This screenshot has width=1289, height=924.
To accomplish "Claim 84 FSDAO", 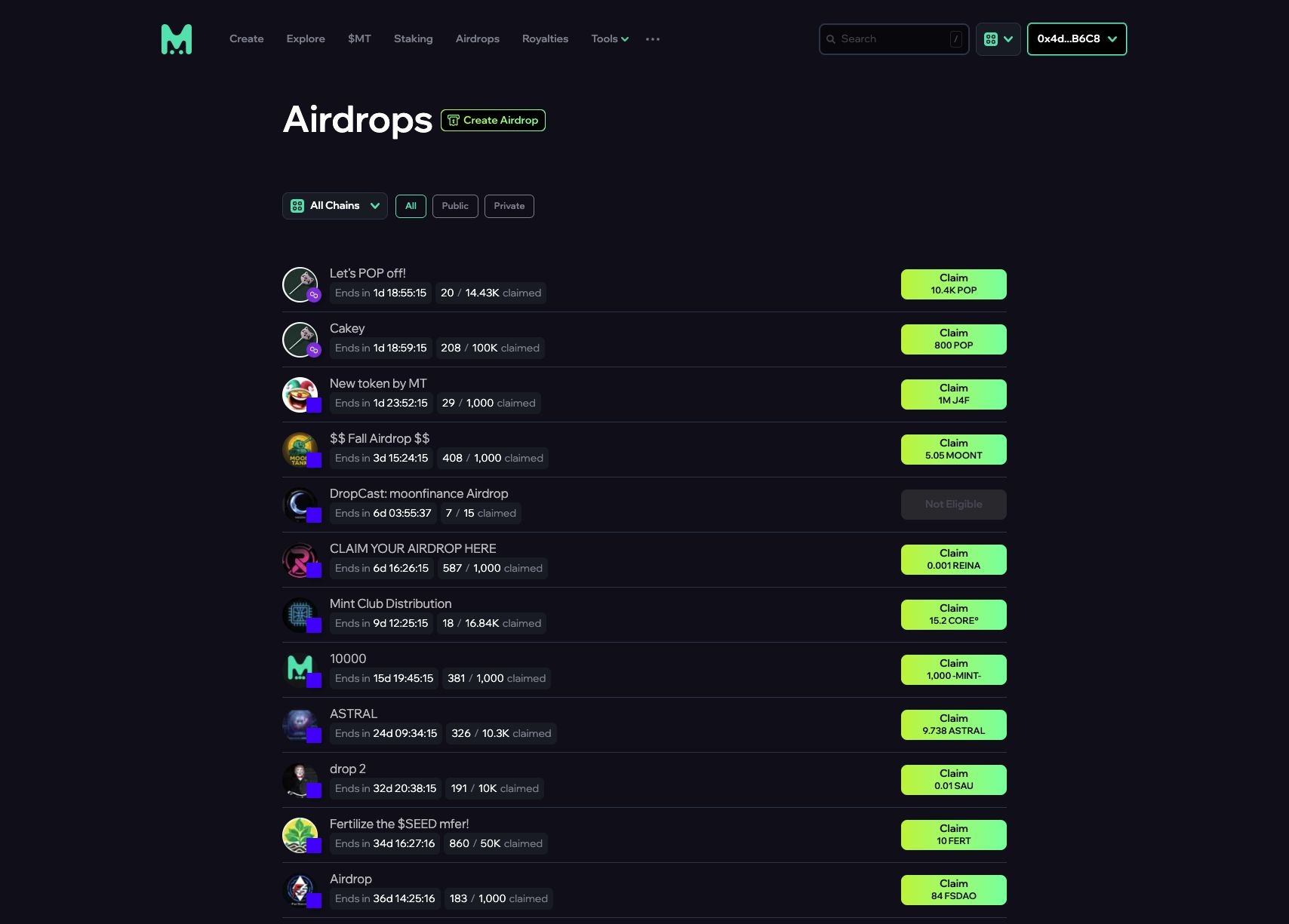I will [x=954, y=890].
